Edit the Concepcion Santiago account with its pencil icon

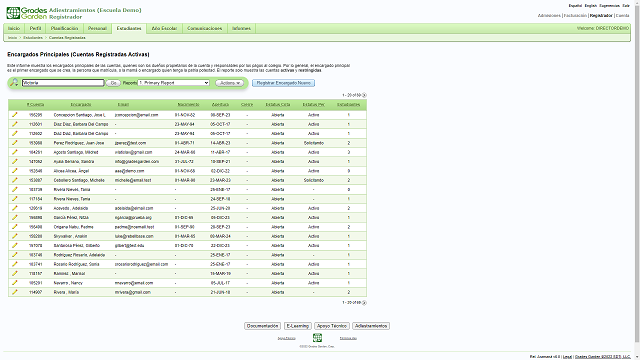[x=15, y=115]
